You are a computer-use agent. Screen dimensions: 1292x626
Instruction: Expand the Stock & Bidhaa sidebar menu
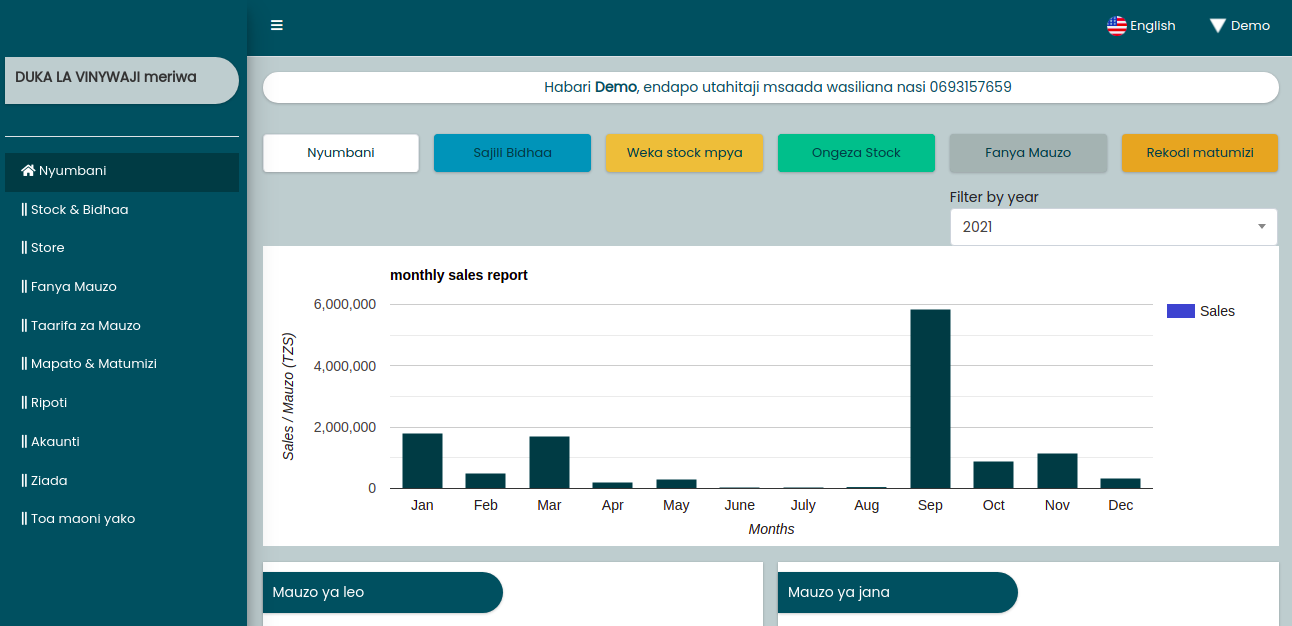pos(75,210)
